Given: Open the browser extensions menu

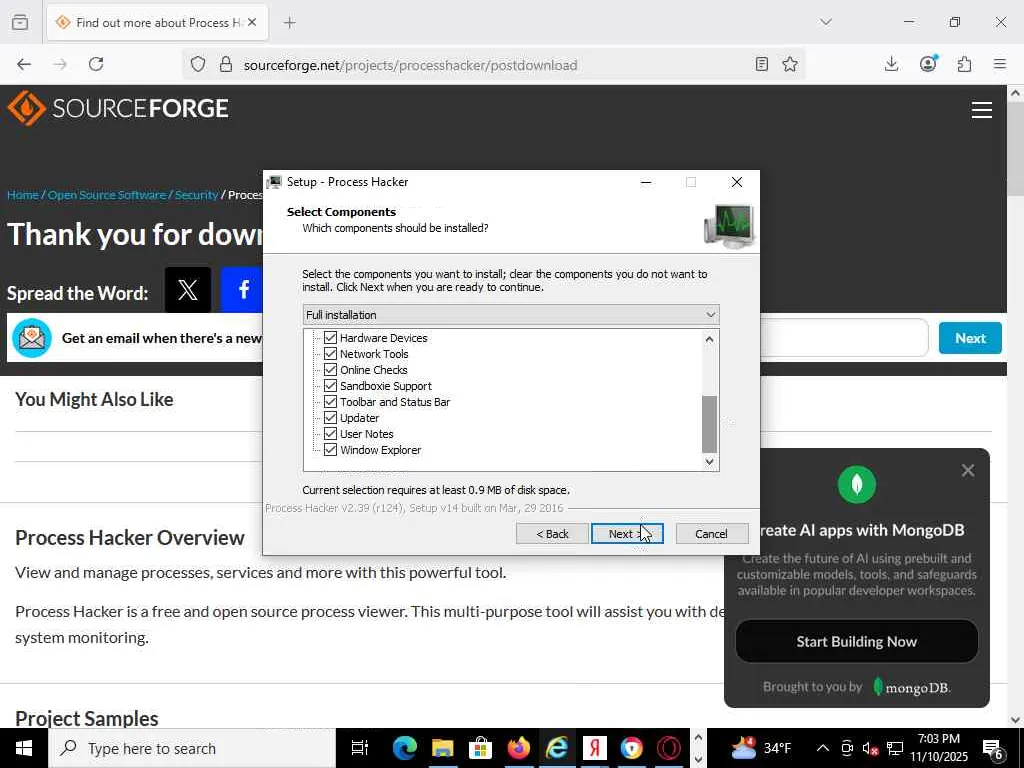Looking at the screenshot, I should point(965,64).
